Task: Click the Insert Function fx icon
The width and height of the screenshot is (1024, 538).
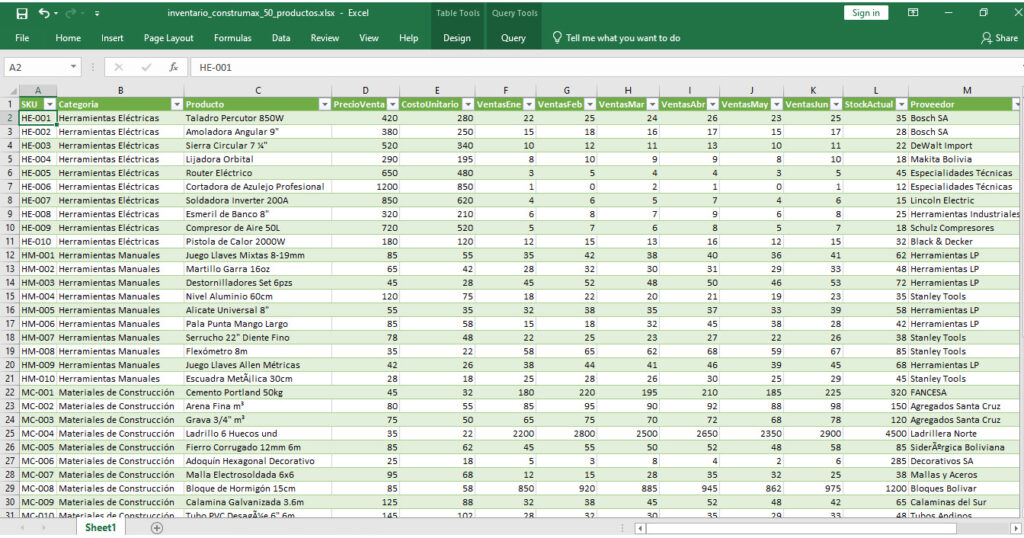Action: pyautogui.click(x=173, y=67)
